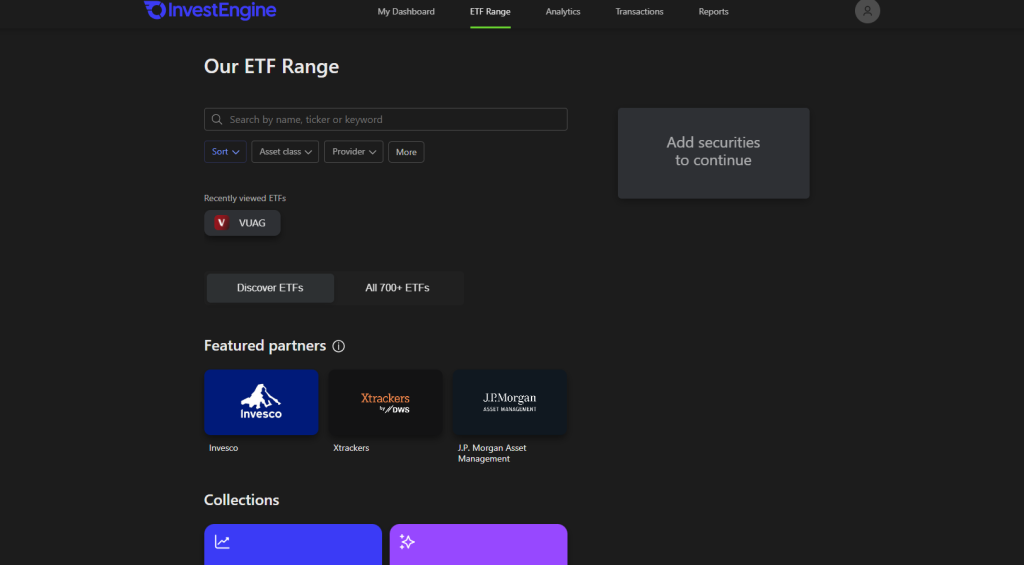This screenshot has width=1024, height=565.
Task: Open the Transactions page link
Action: click(x=639, y=12)
